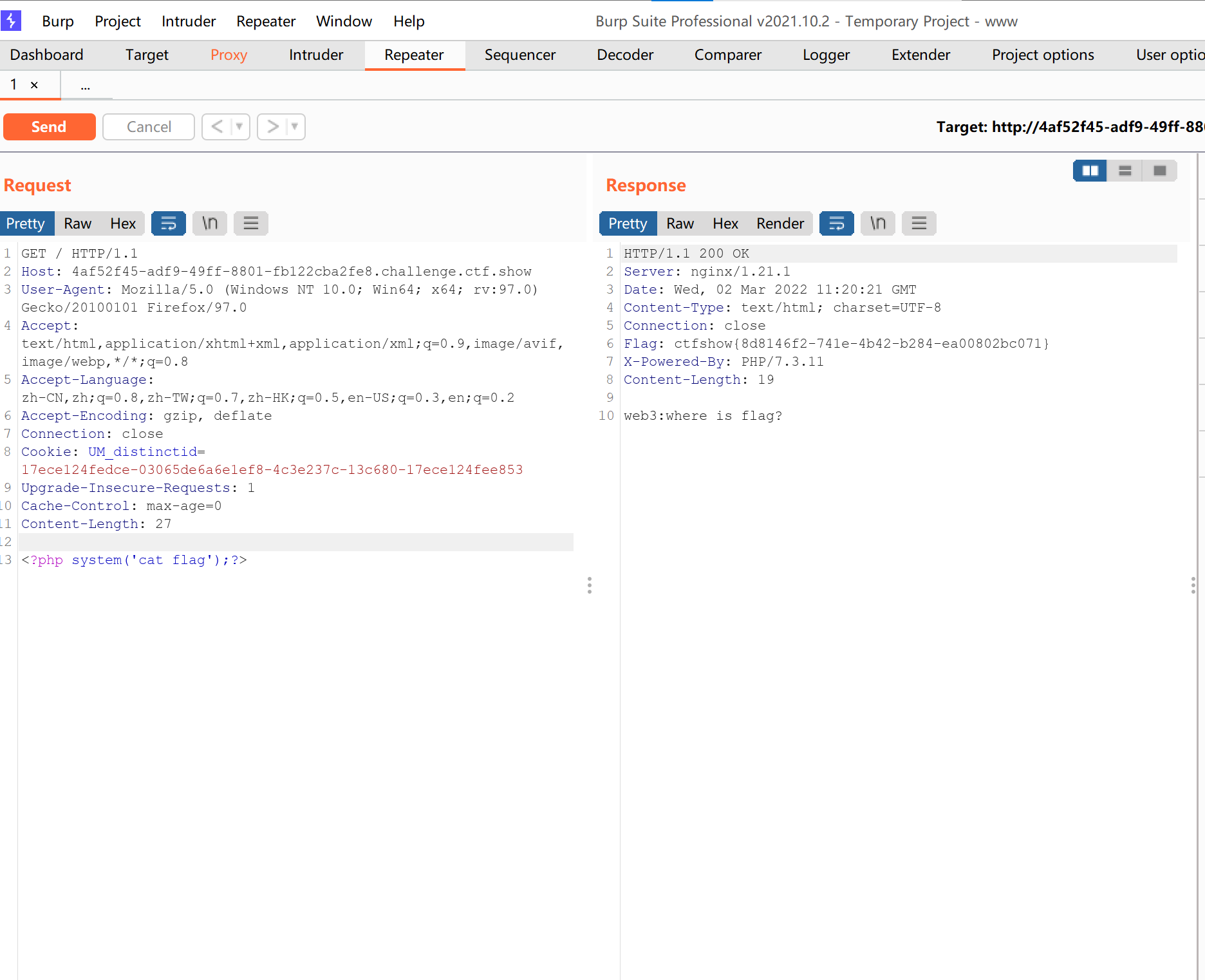Go back to the previous request in history
1205x980 pixels.
[x=217, y=127]
